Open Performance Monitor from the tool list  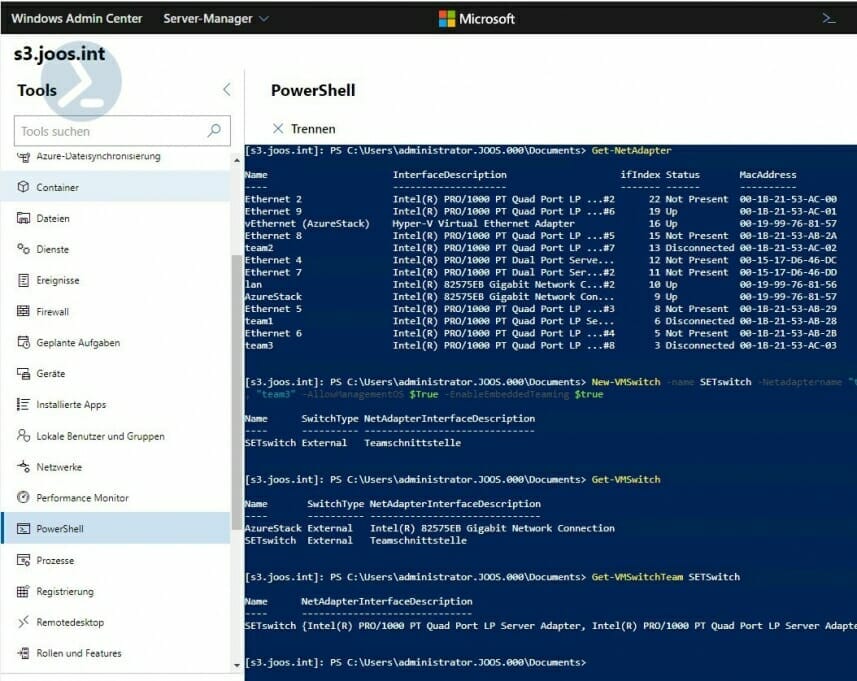point(116,498)
